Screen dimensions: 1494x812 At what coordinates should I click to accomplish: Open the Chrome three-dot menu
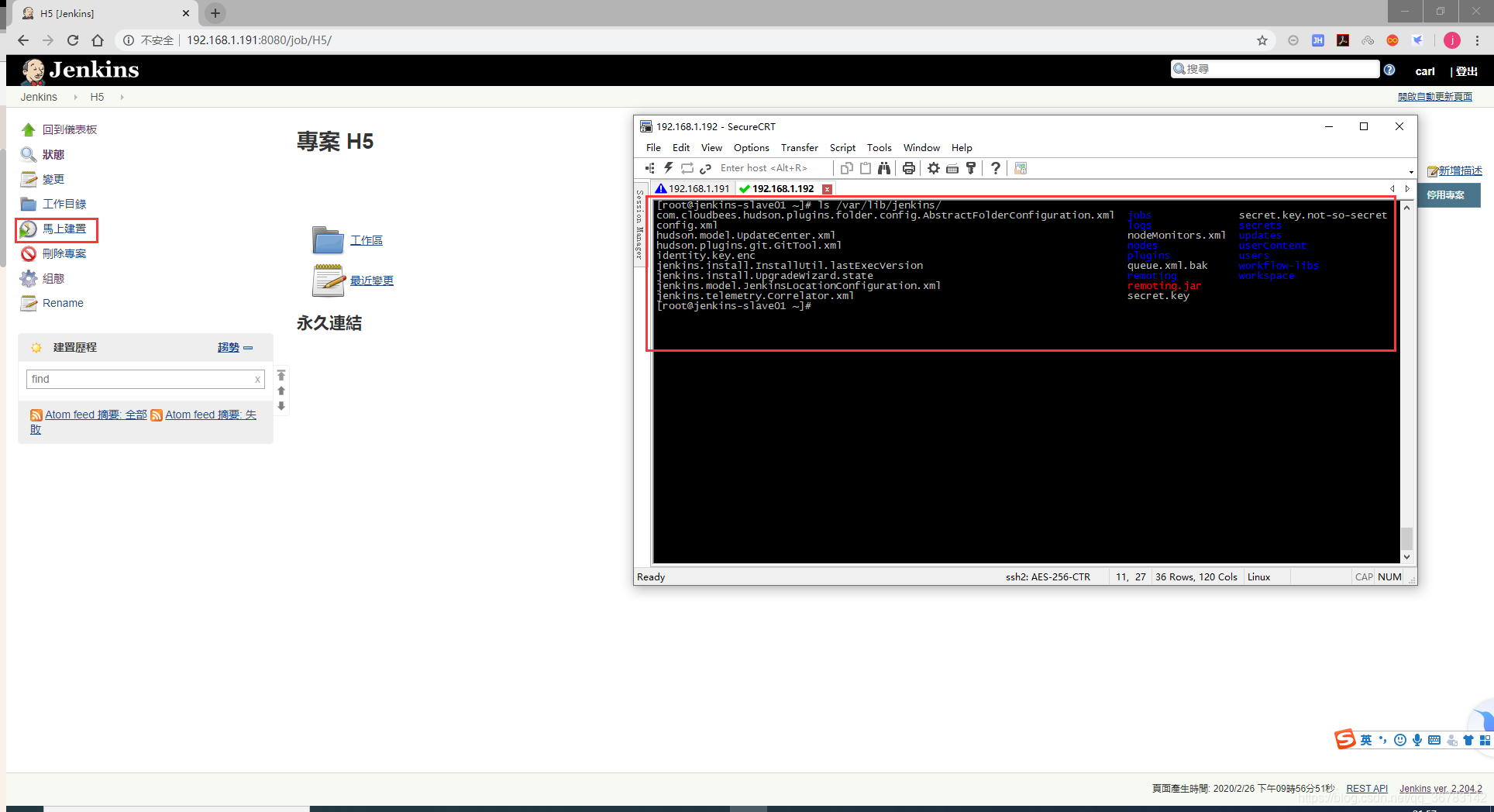click(1478, 40)
